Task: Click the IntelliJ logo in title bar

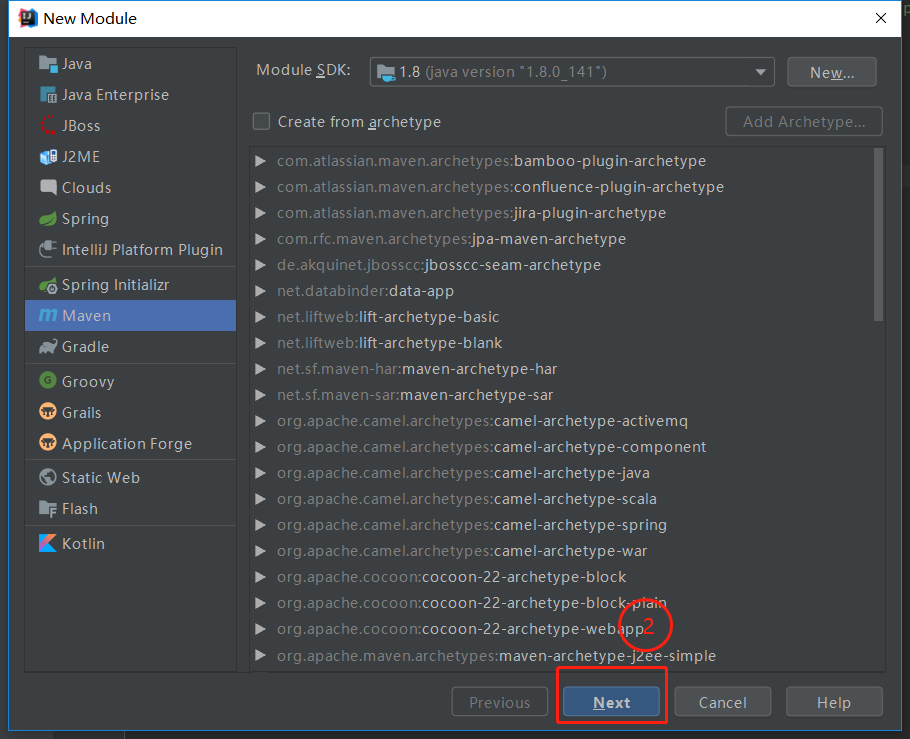Action: 28,19
